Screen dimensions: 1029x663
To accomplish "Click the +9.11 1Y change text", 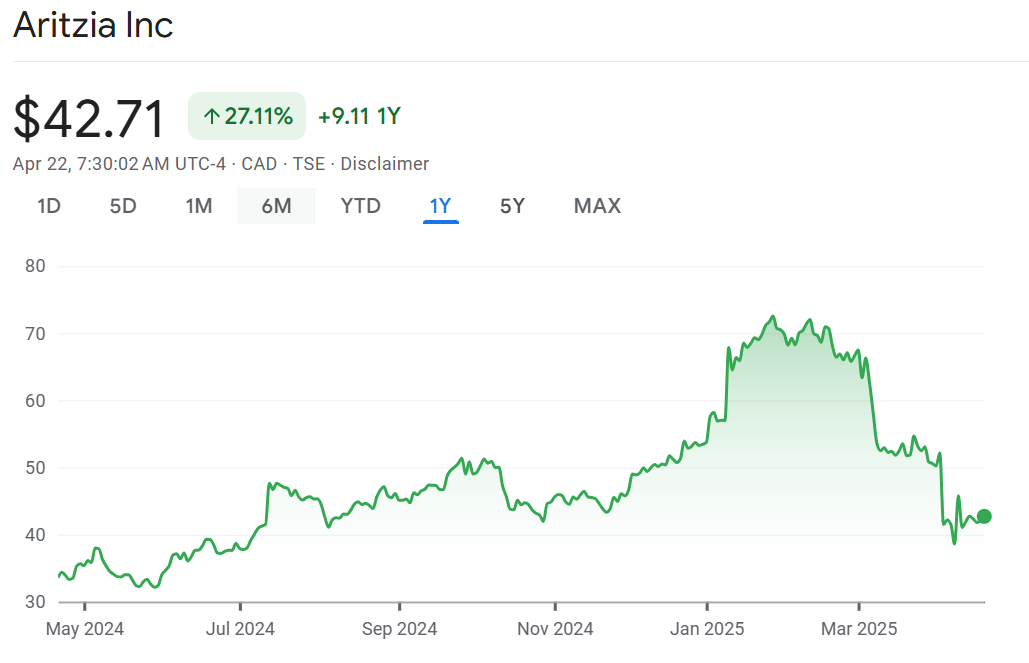I will tap(359, 117).
